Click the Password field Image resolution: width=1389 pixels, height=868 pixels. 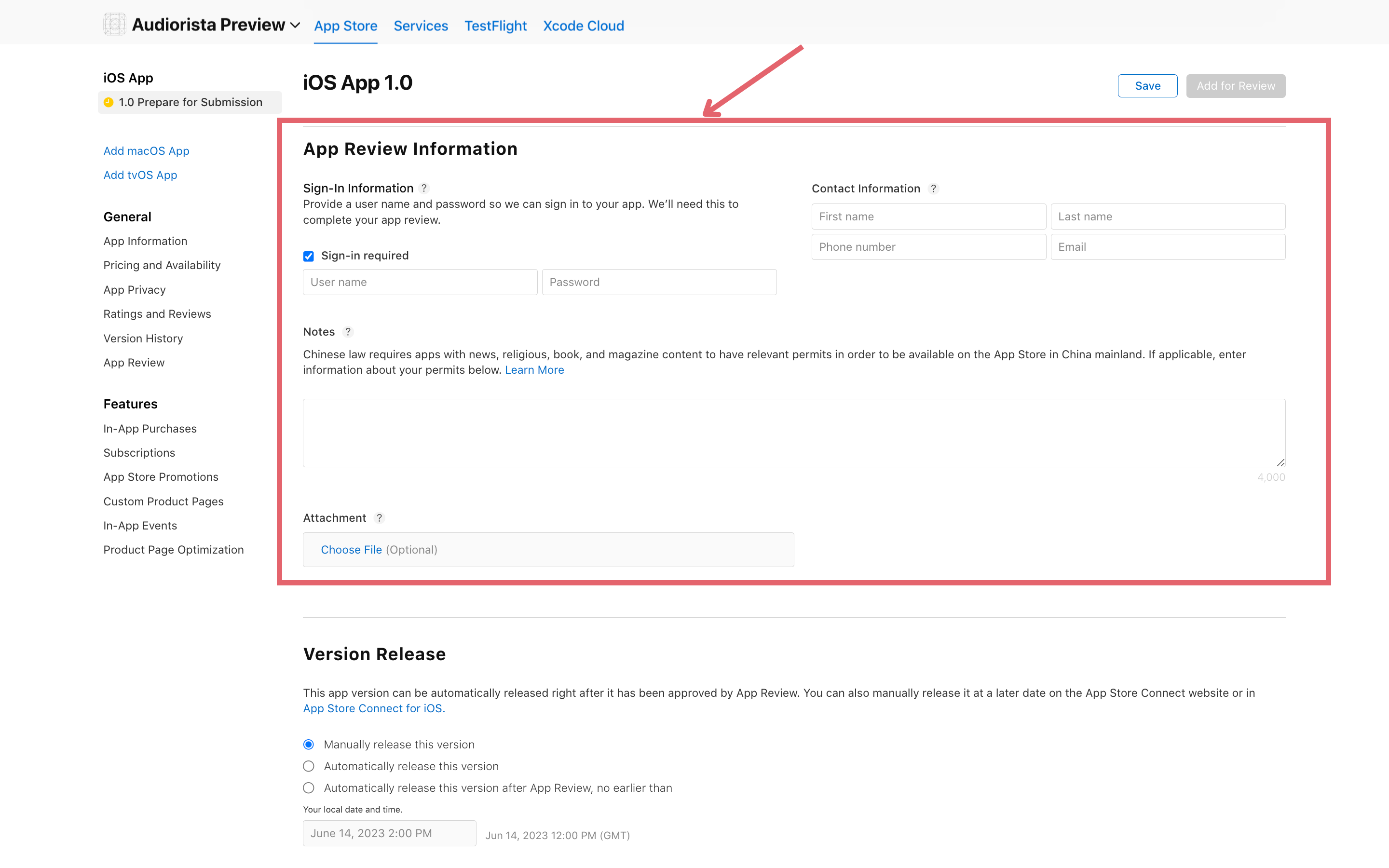(659, 282)
